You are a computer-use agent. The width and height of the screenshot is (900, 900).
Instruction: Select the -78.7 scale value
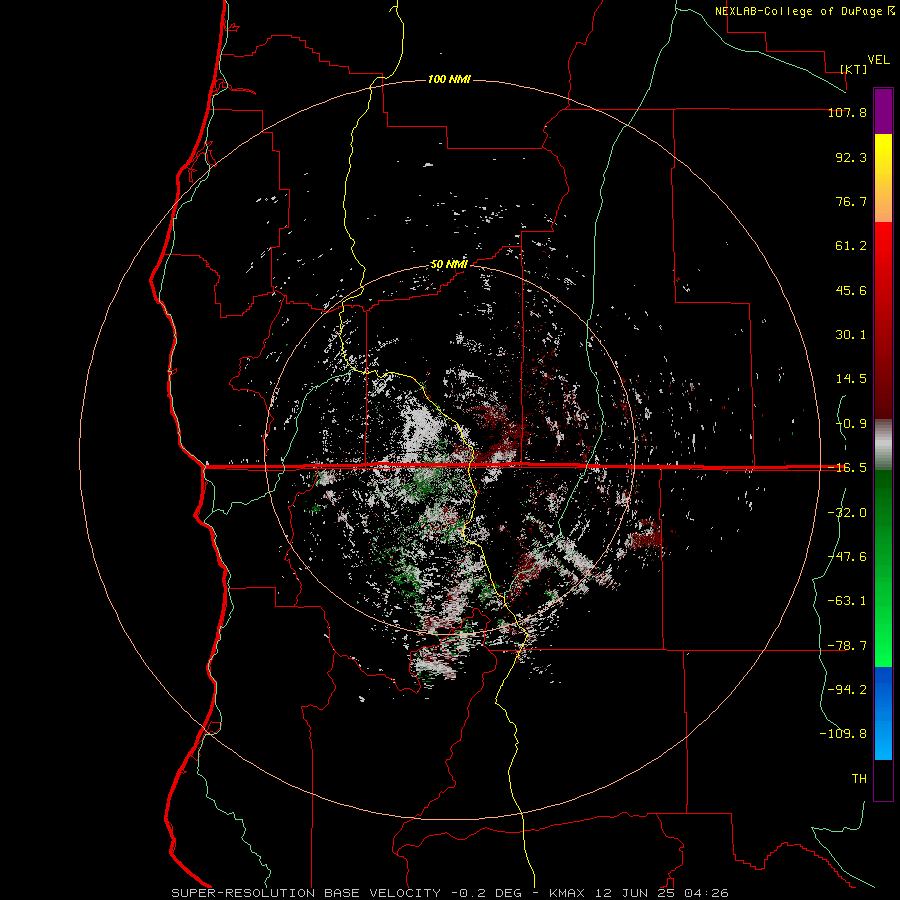pyautogui.click(x=847, y=646)
